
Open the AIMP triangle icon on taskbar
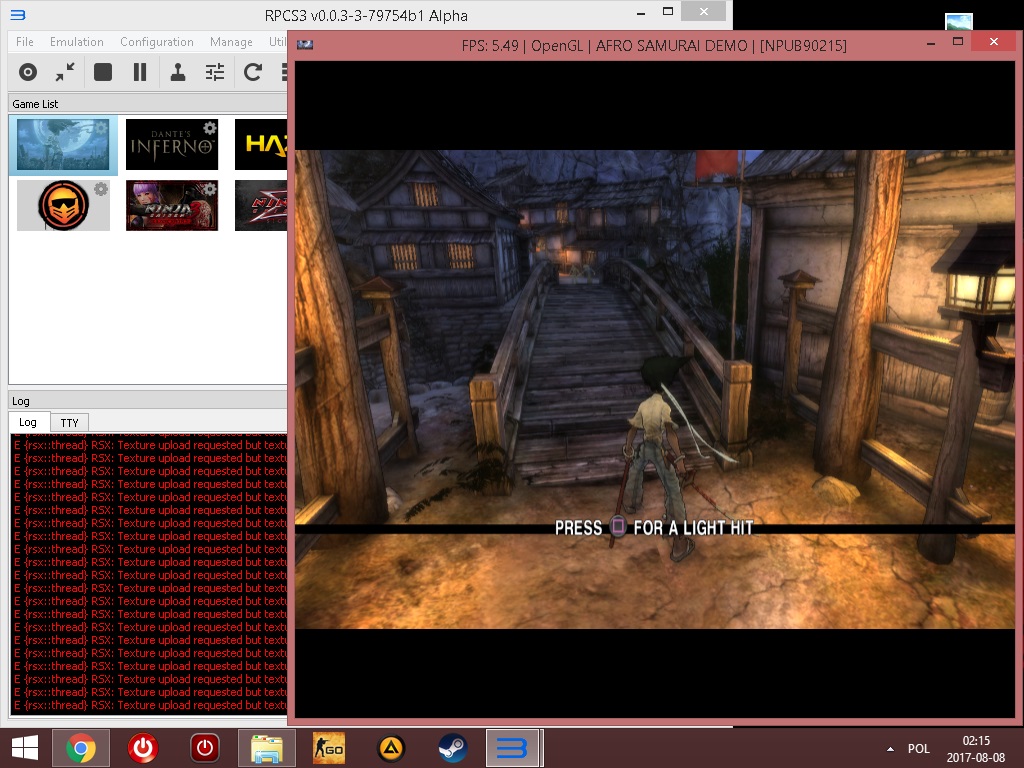391,748
